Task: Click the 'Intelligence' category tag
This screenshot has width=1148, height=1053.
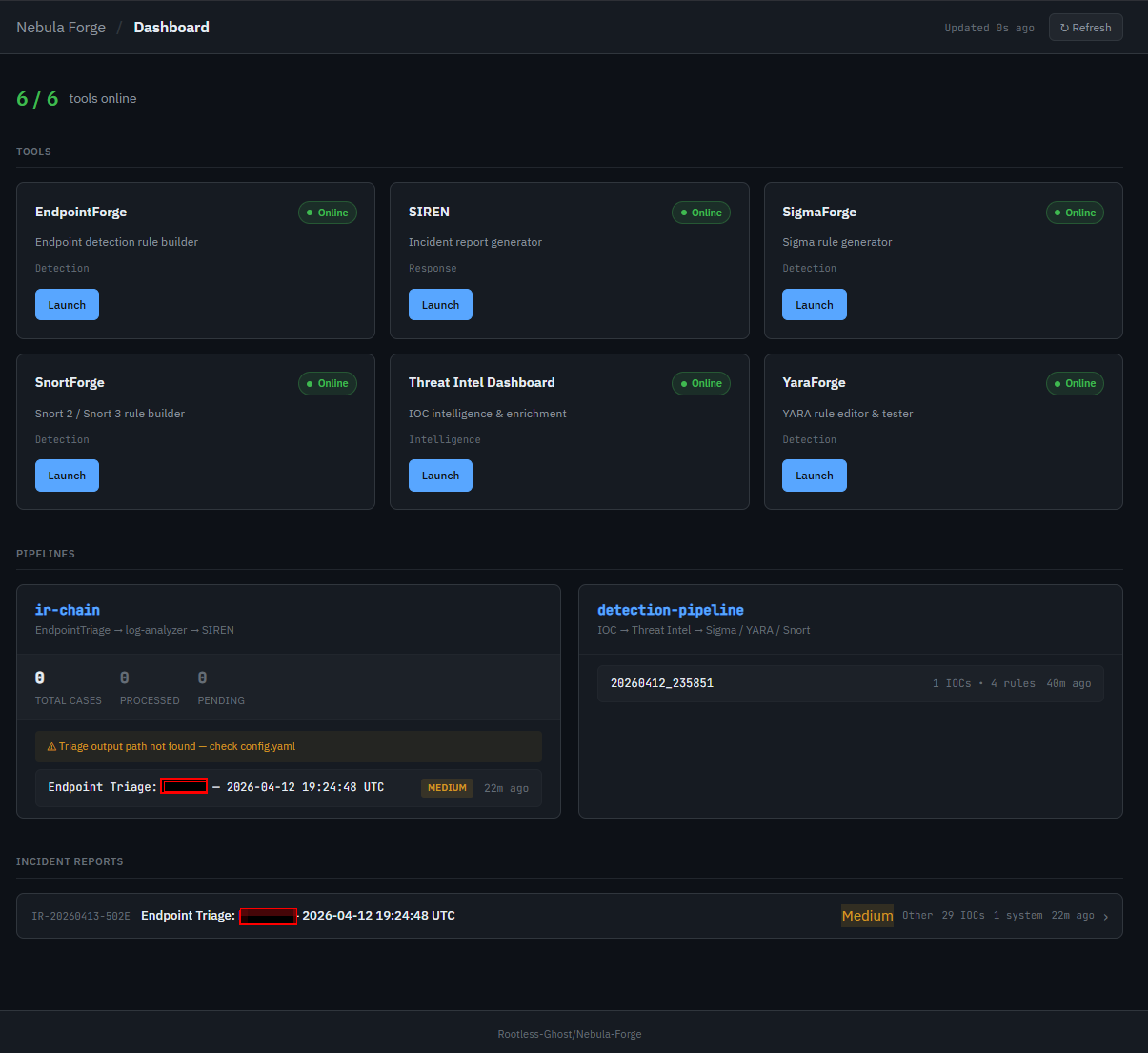Action: coord(445,439)
